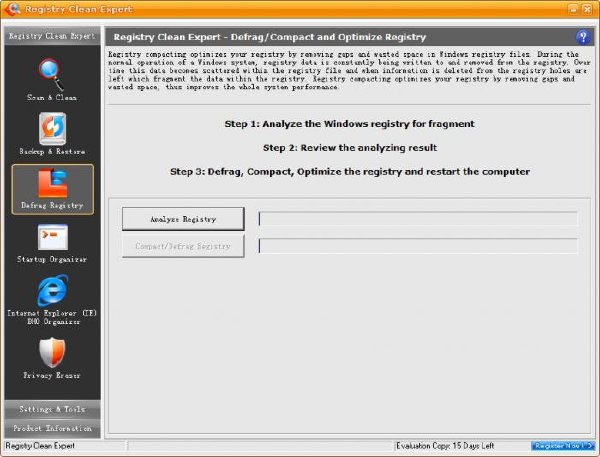600x457 pixels.
Task: Click the Privacy Eraser label
Action: [52, 375]
